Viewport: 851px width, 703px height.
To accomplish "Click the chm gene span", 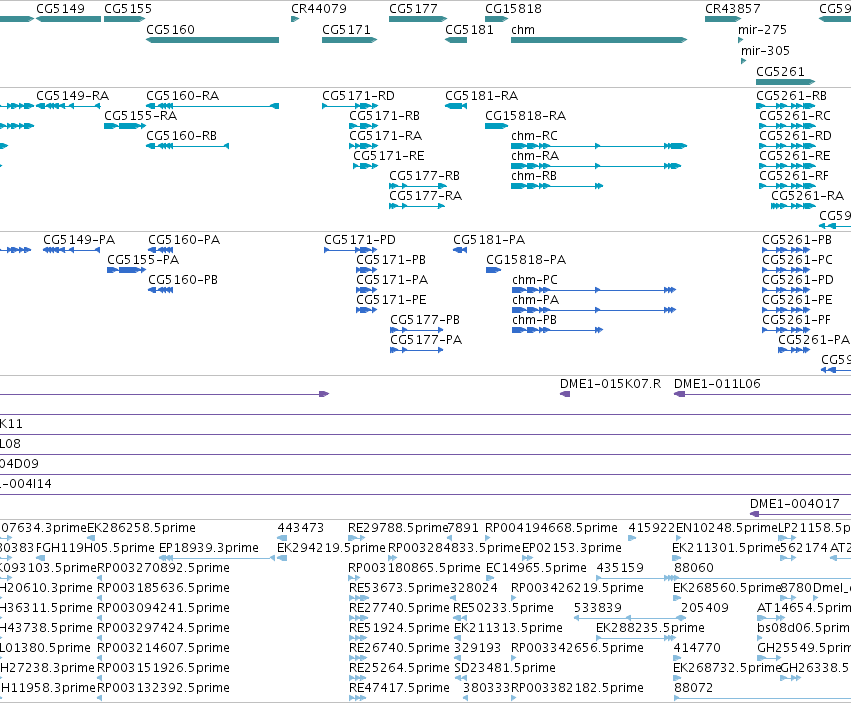I will (599, 40).
